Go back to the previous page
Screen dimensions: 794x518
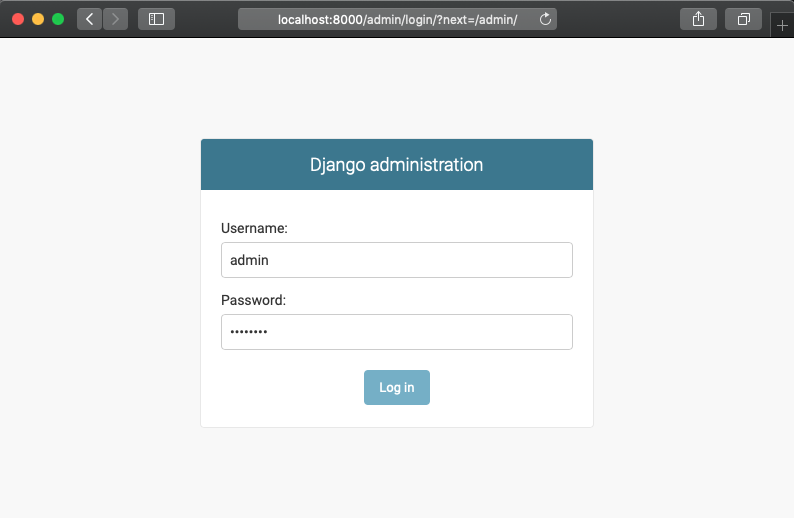[89, 19]
